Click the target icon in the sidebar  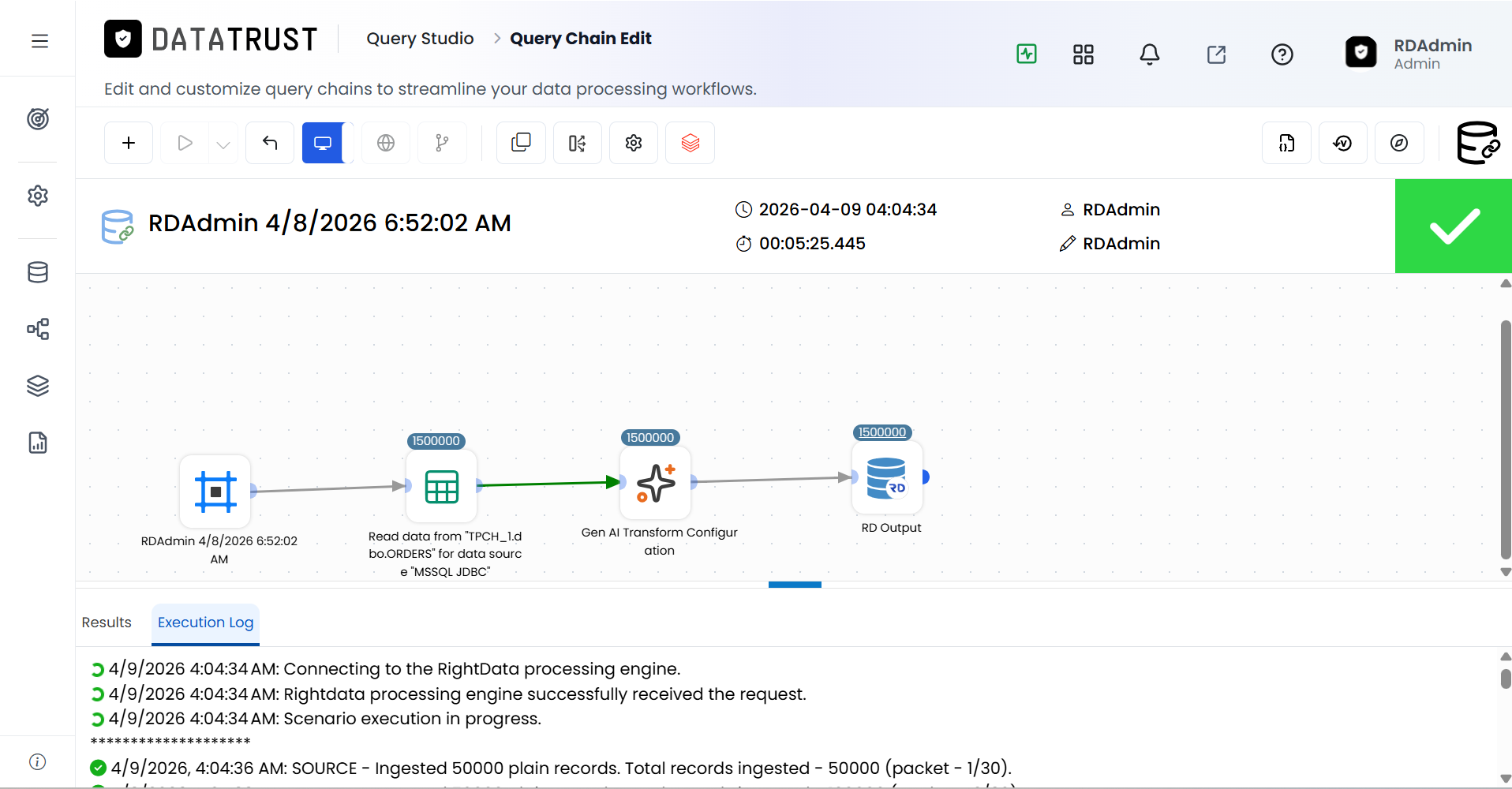tap(38, 119)
